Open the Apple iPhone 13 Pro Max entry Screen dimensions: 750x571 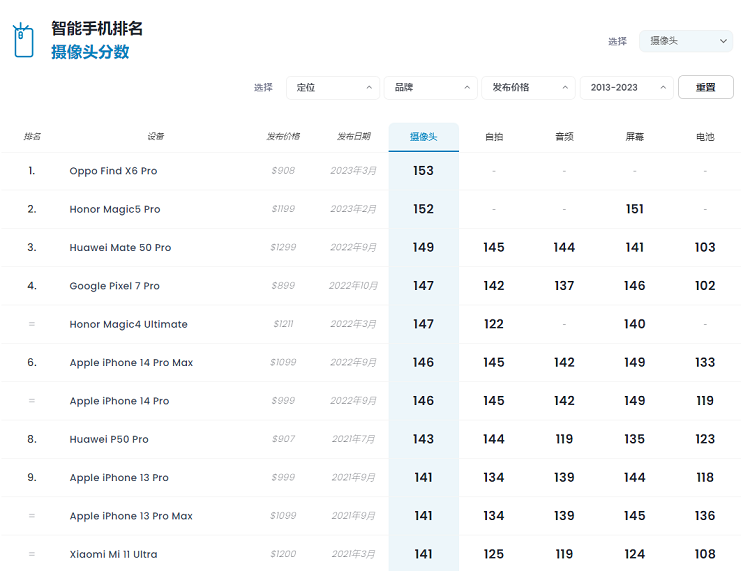point(131,516)
